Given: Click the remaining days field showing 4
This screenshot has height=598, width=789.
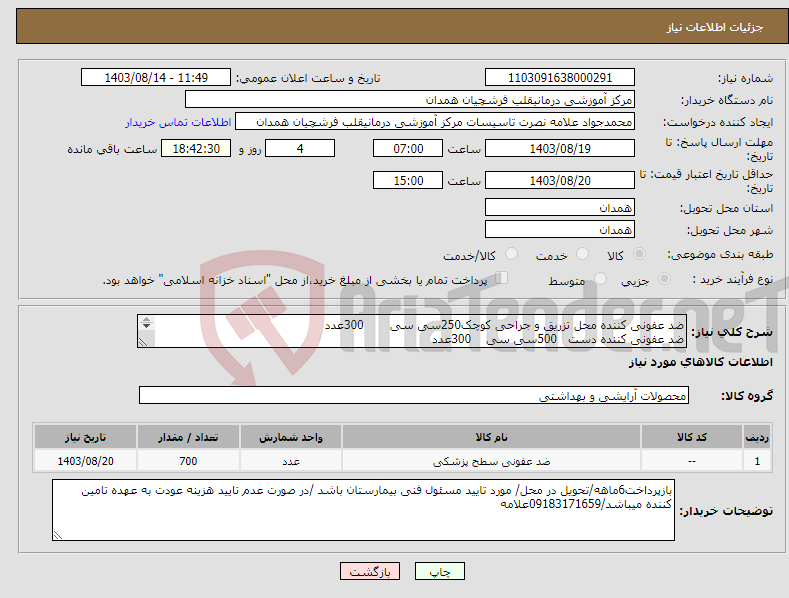Looking at the screenshot, I should (300, 148).
